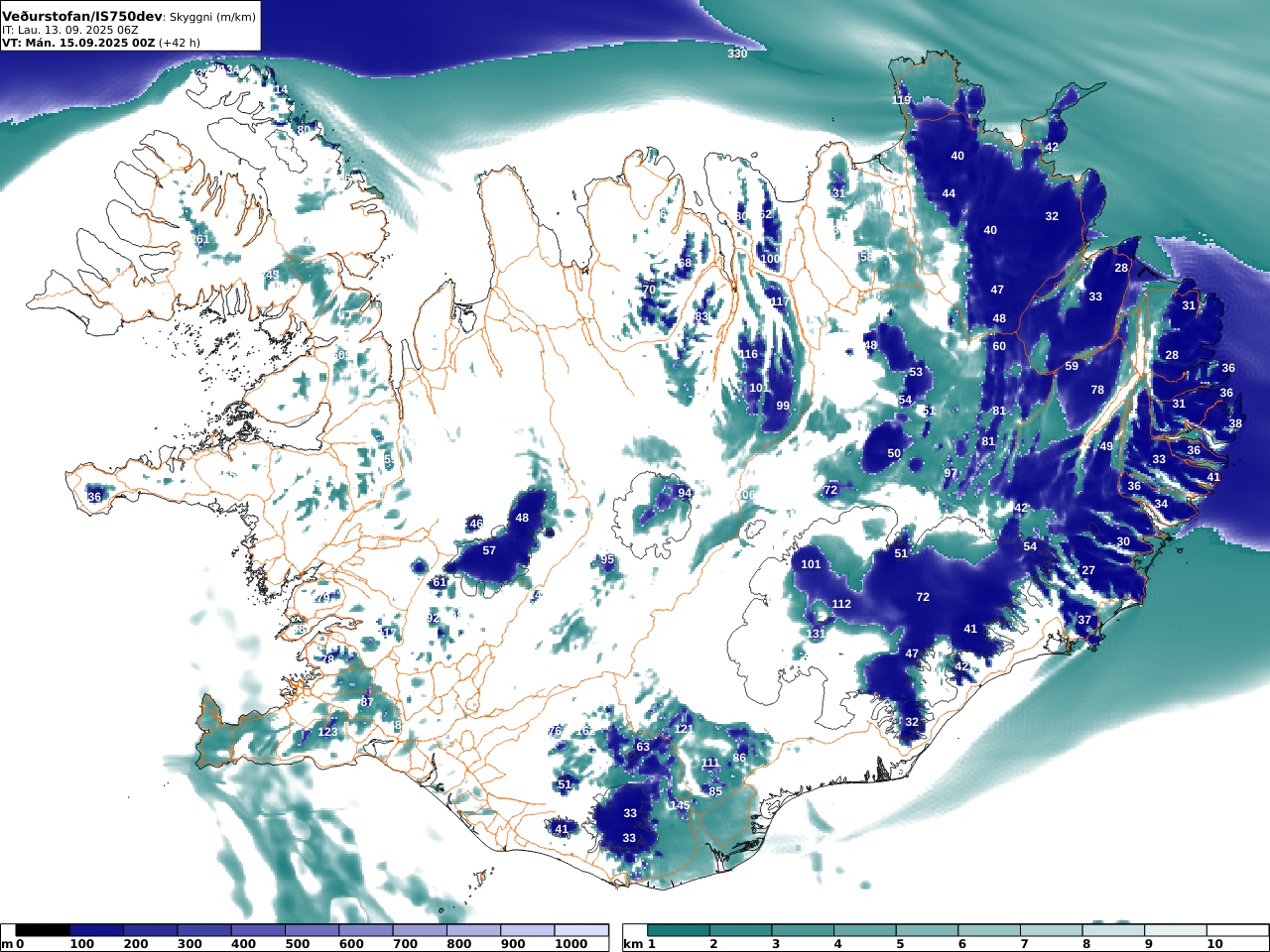This screenshot has width=1270, height=952.
Task: Click the Veðurstofan/IS750dev title text
Action: pos(81,16)
